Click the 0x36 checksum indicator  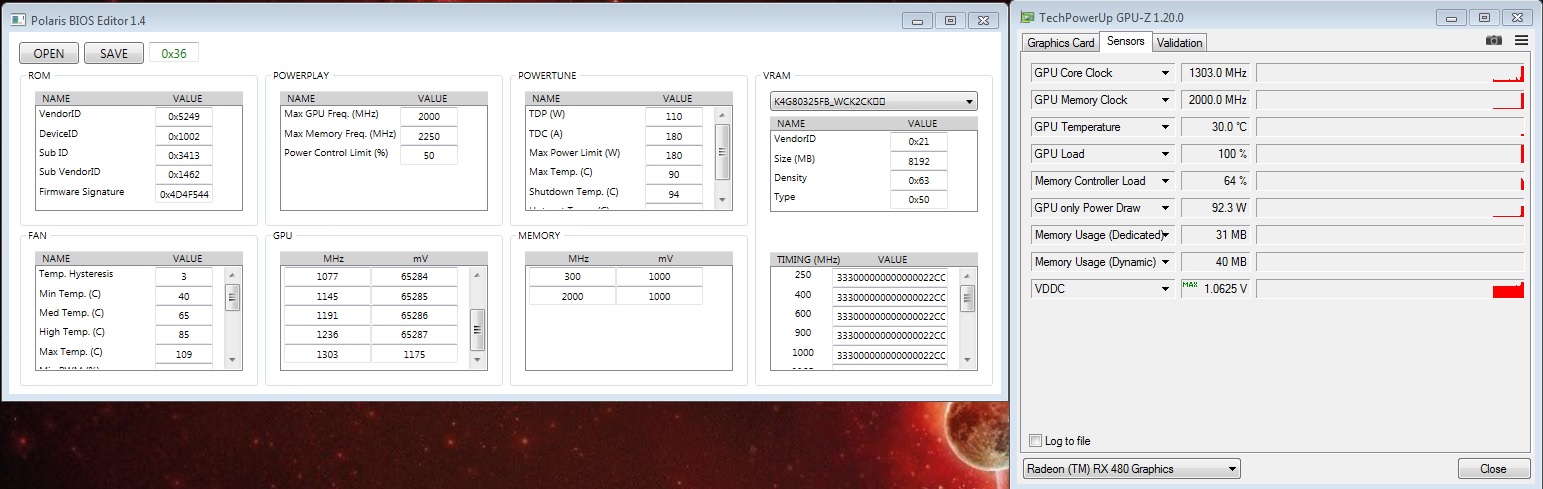coord(174,53)
